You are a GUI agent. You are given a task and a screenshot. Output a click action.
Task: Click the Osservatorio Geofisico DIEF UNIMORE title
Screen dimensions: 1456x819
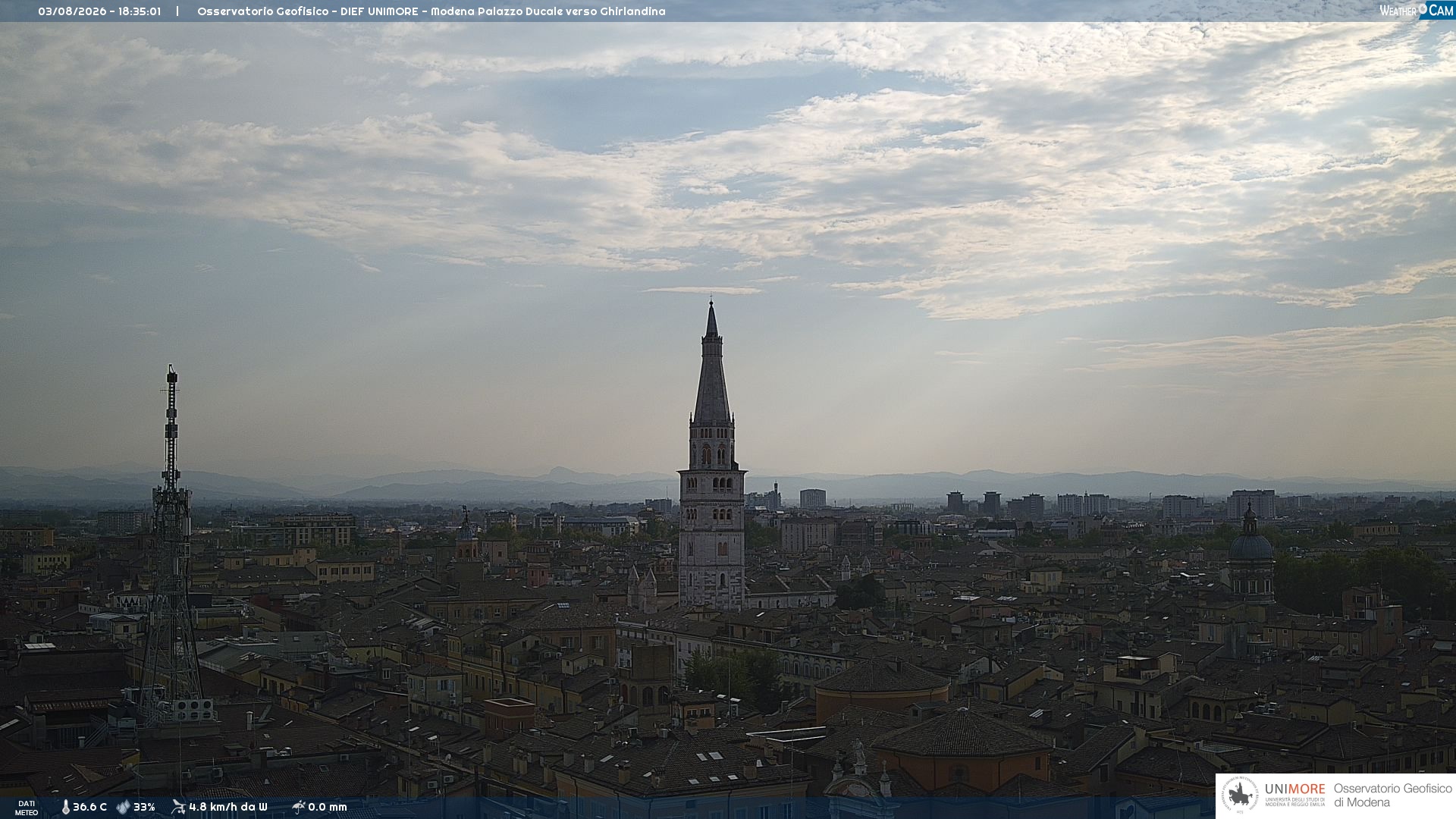(431, 11)
